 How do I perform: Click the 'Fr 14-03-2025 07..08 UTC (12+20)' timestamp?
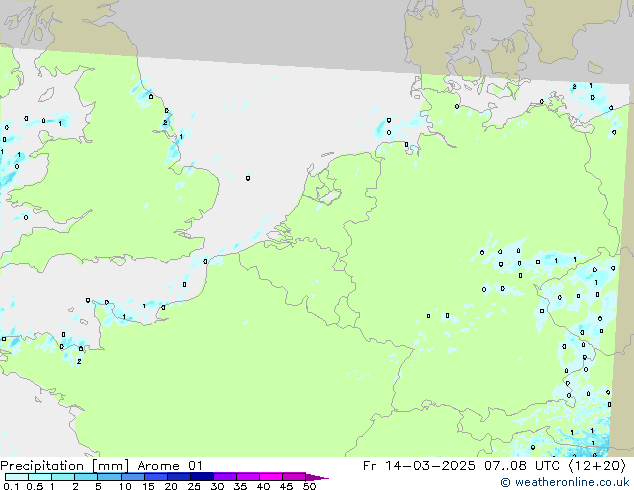coord(494,466)
